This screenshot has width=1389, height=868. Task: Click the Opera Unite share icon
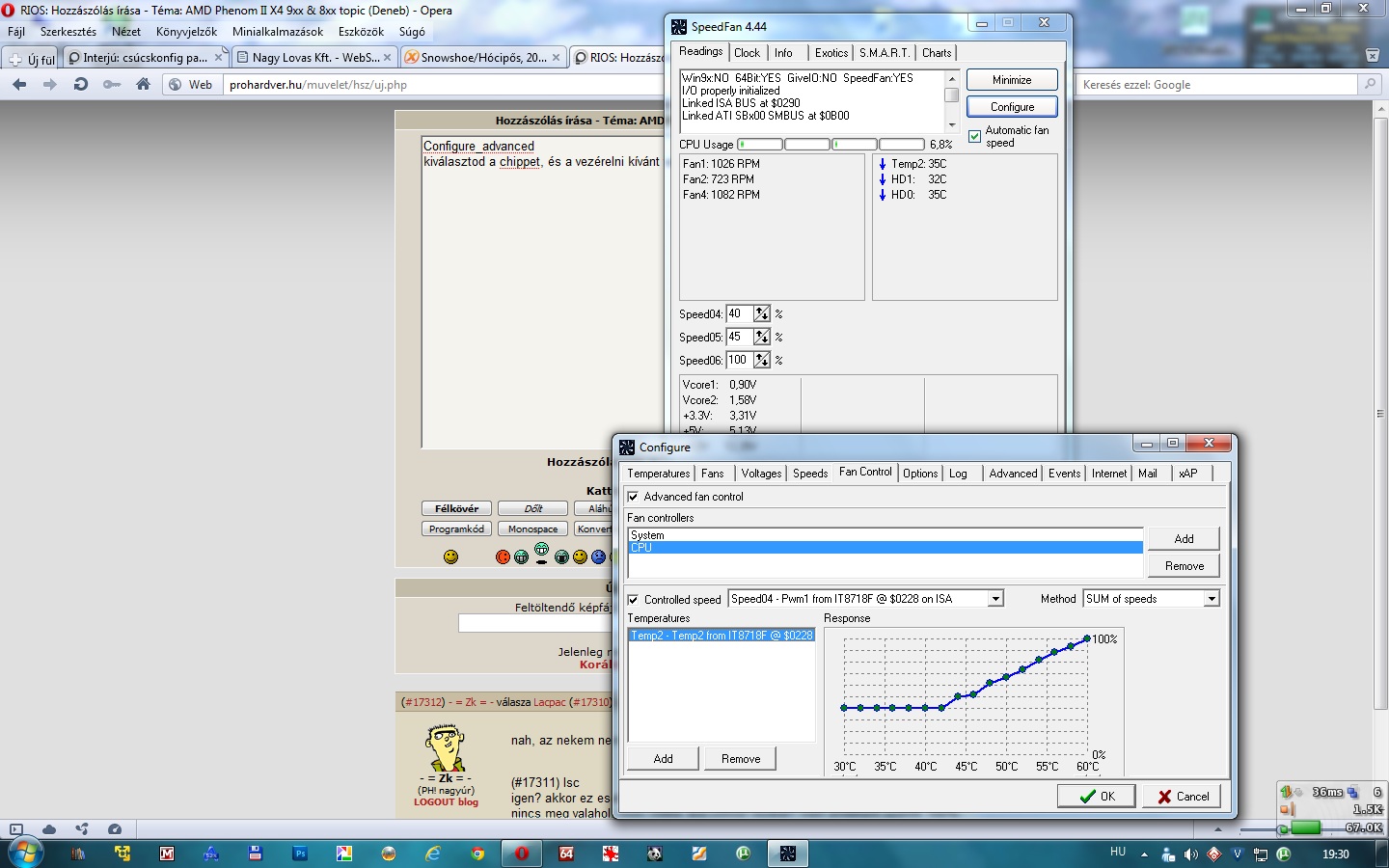pyautogui.click(x=82, y=829)
